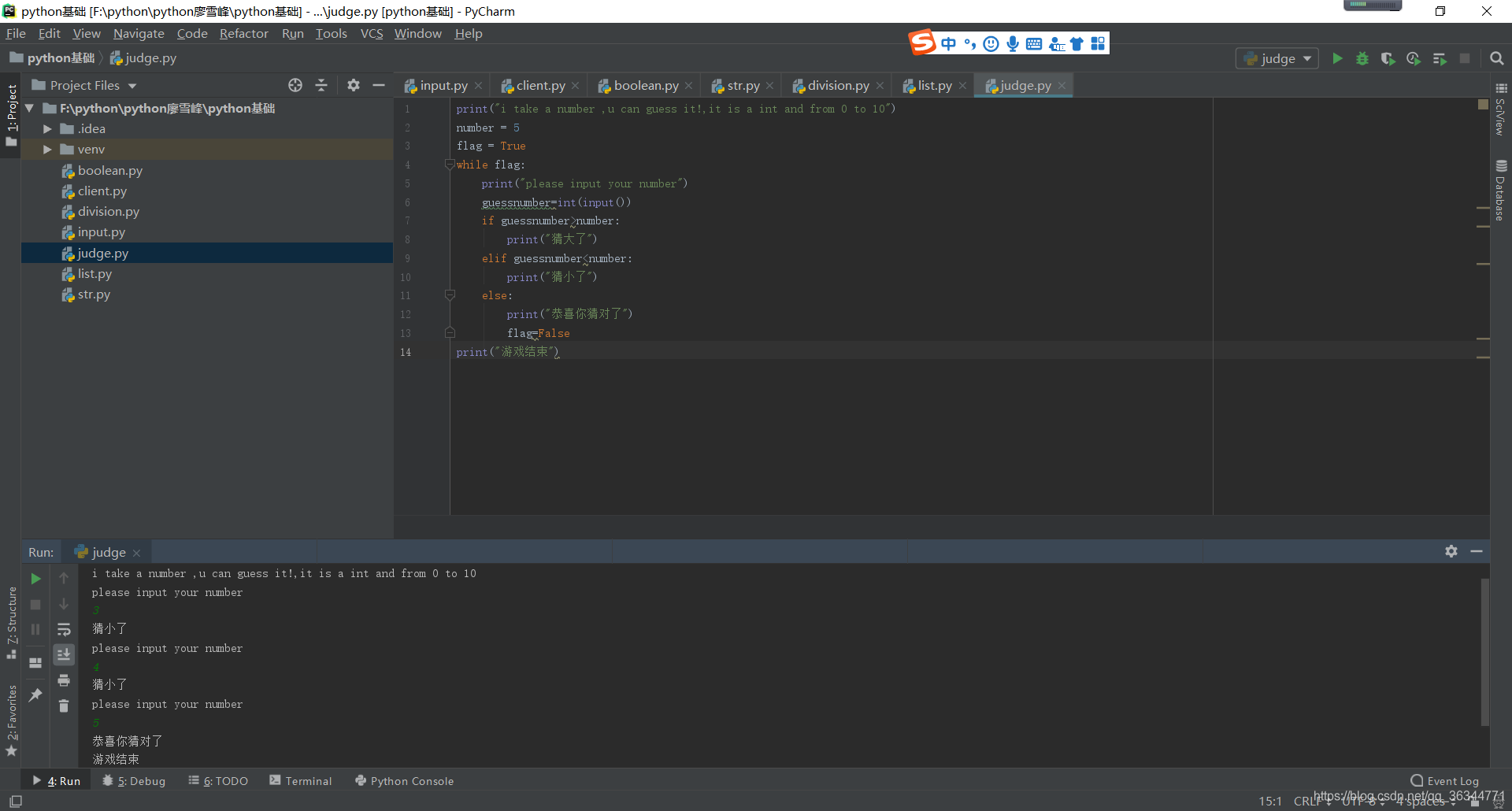
Task: Click the collapse-all icon in Project panel
Action: pos(321,85)
